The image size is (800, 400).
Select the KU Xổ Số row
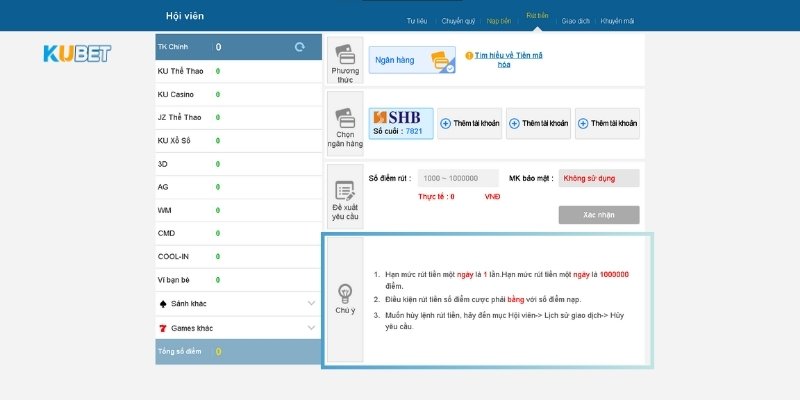(x=239, y=141)
